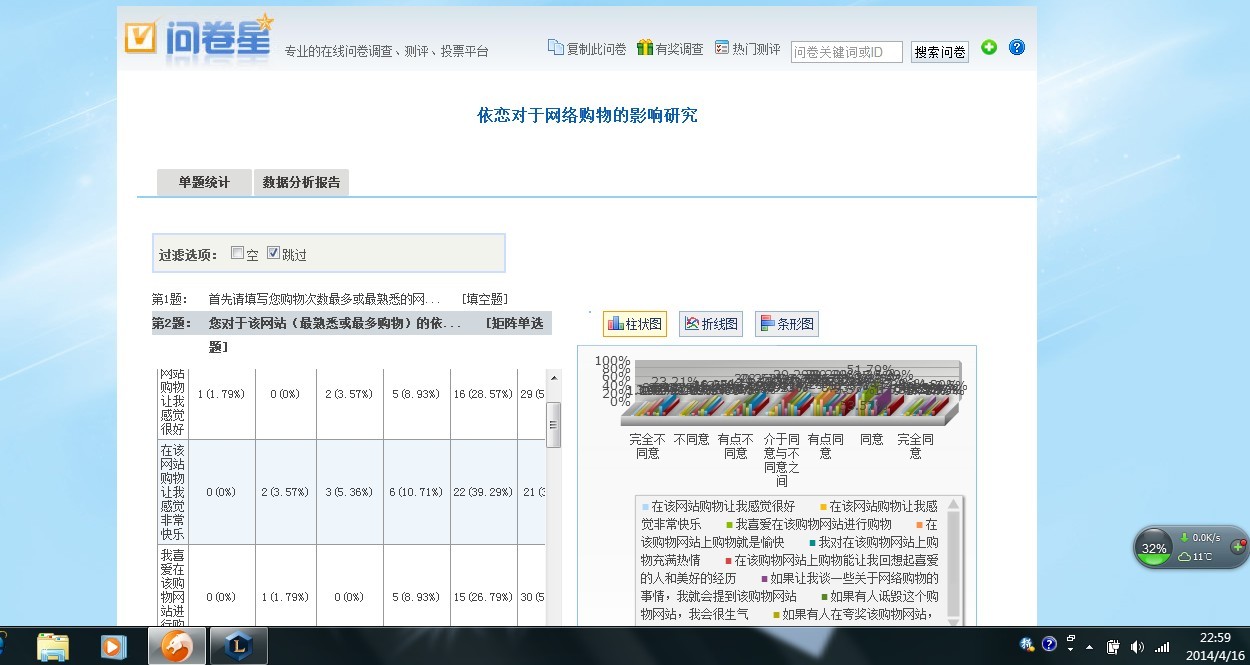Open the League client taskbar icon
Viewport: 1250px width, 665px height.
pos(238,647)
